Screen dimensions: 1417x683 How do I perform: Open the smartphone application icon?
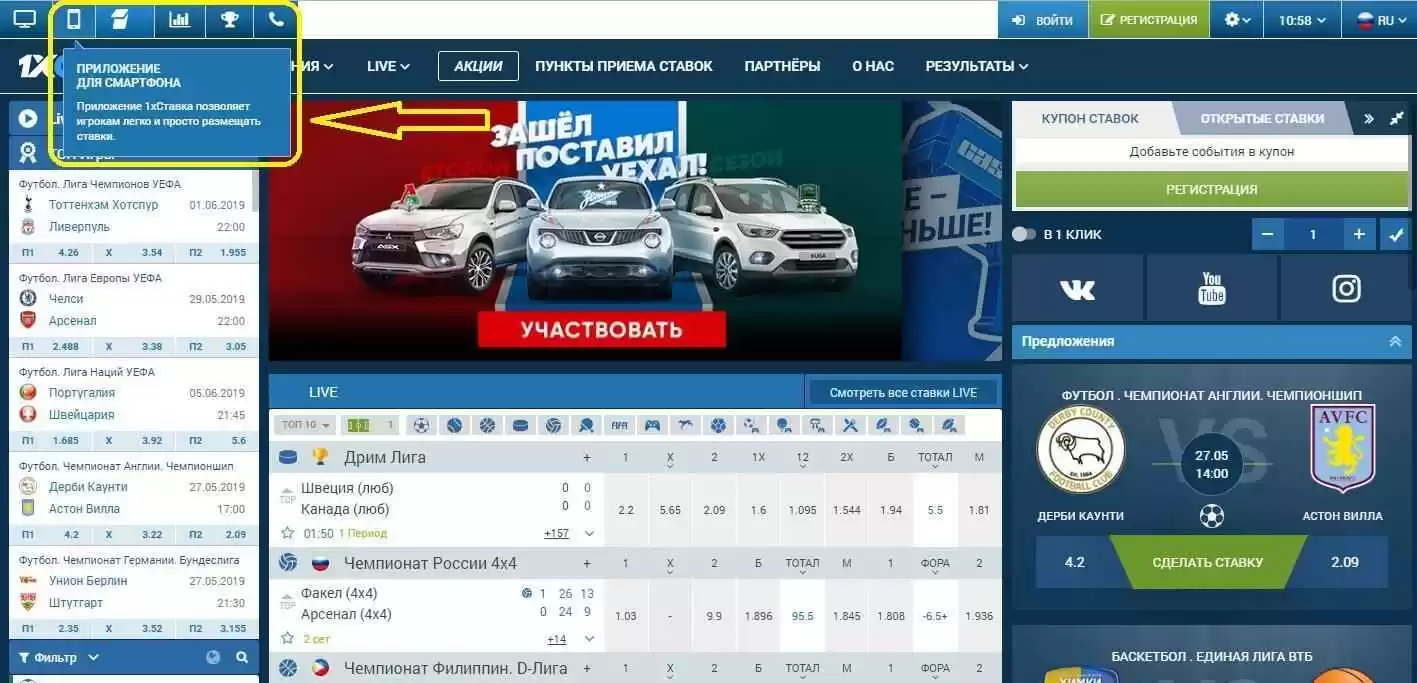pos(73,19)
